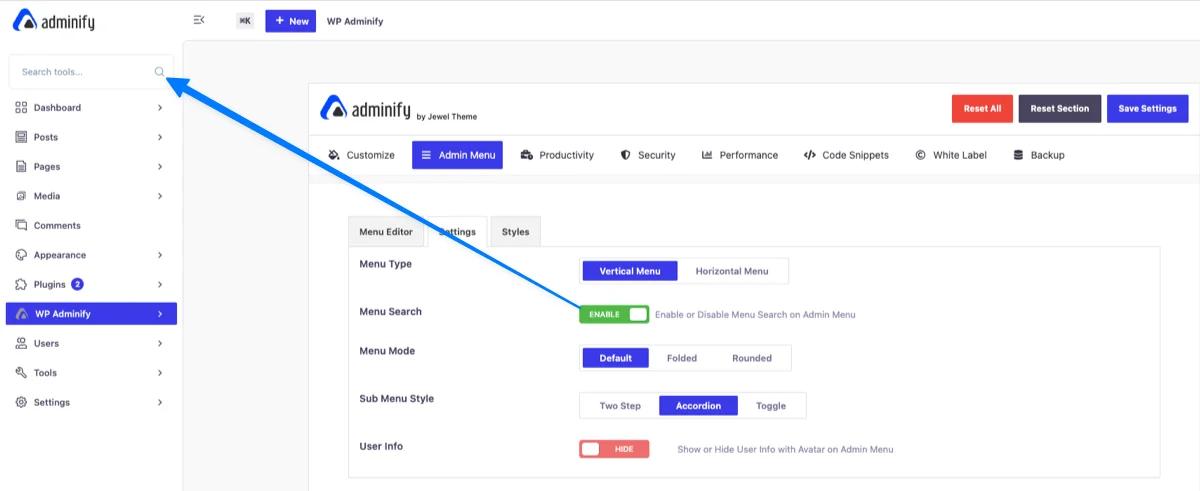
Task: Click the red Reset All button
Action: pos(982,108)
